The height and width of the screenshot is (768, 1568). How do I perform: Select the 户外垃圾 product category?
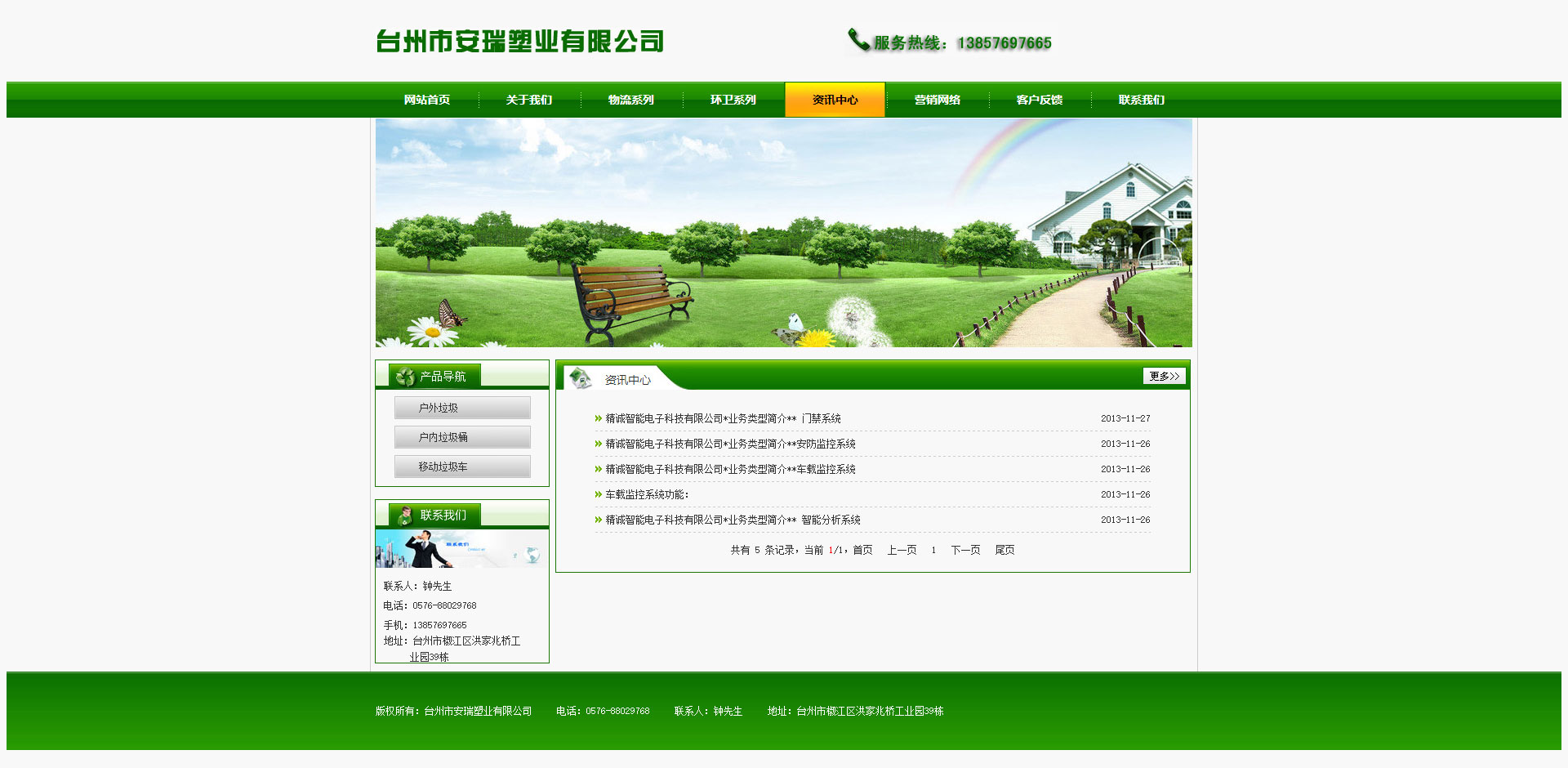(x=462, y=408)
